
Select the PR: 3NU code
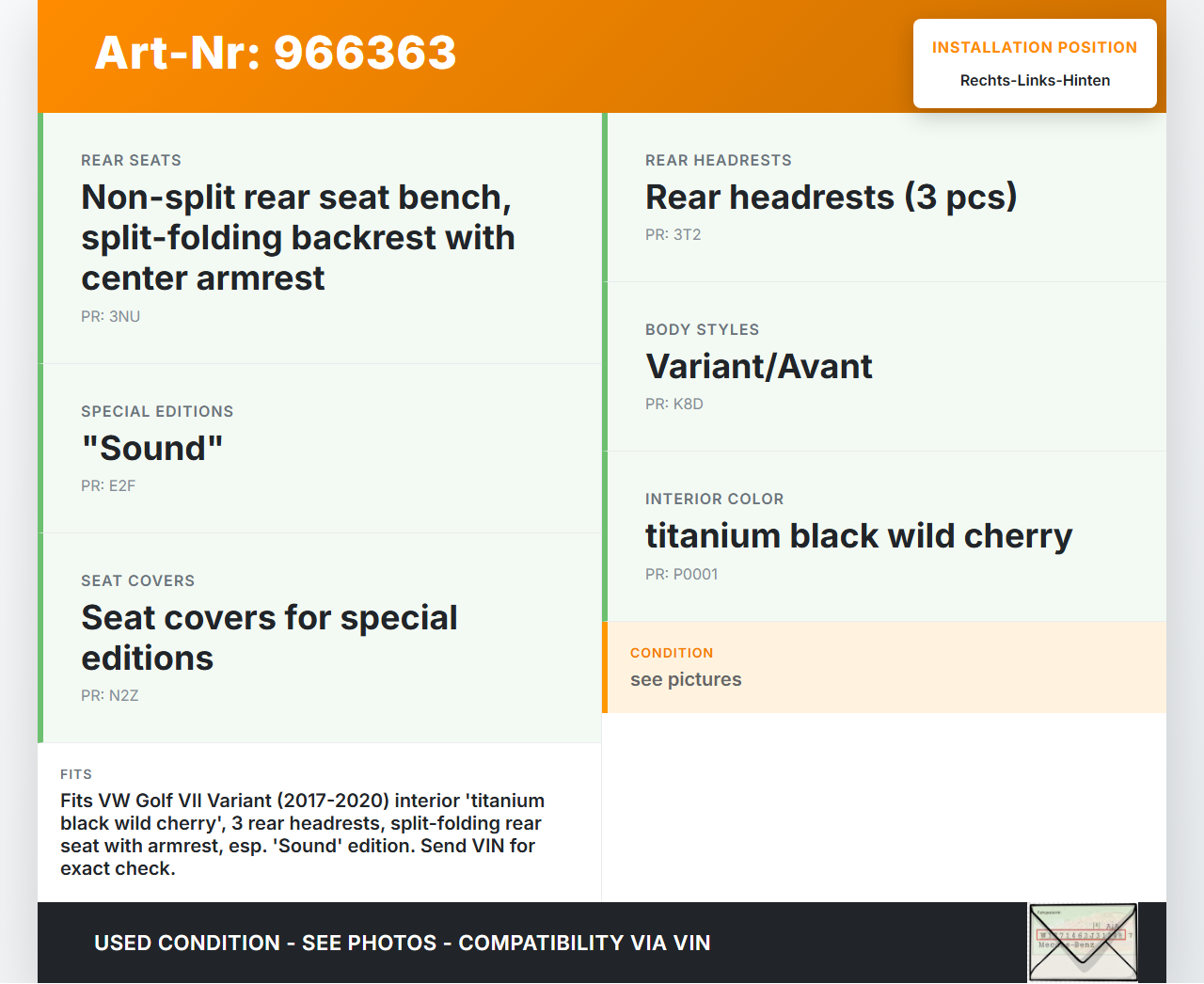(111, 317)
